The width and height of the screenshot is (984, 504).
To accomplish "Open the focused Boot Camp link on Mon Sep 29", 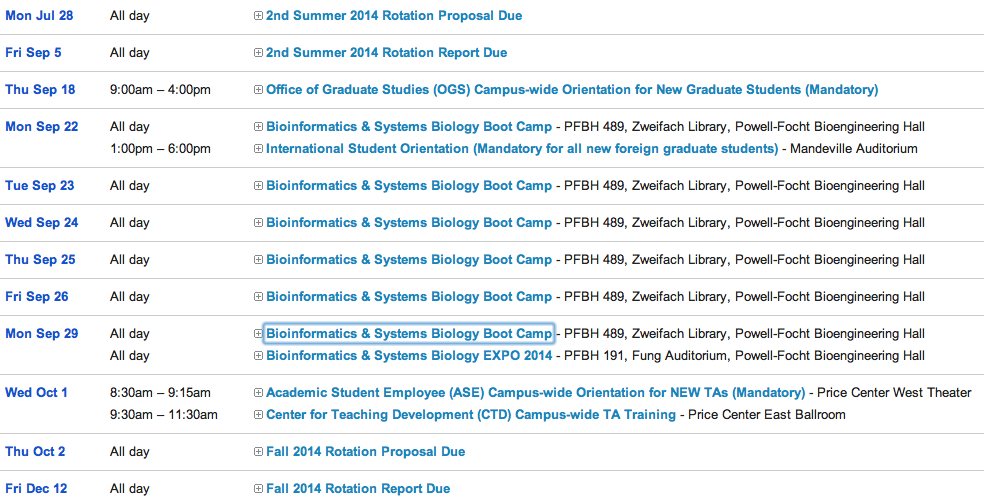I will pyautogui.click(x=409, y=334).
